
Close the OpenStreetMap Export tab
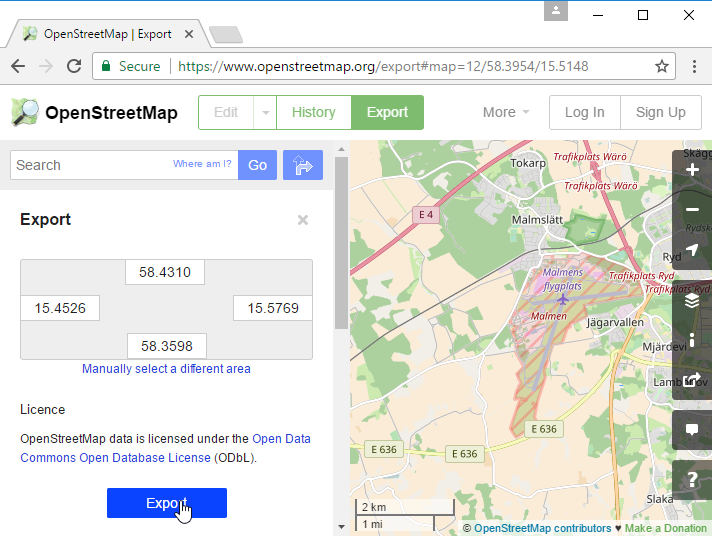(189, 34)
